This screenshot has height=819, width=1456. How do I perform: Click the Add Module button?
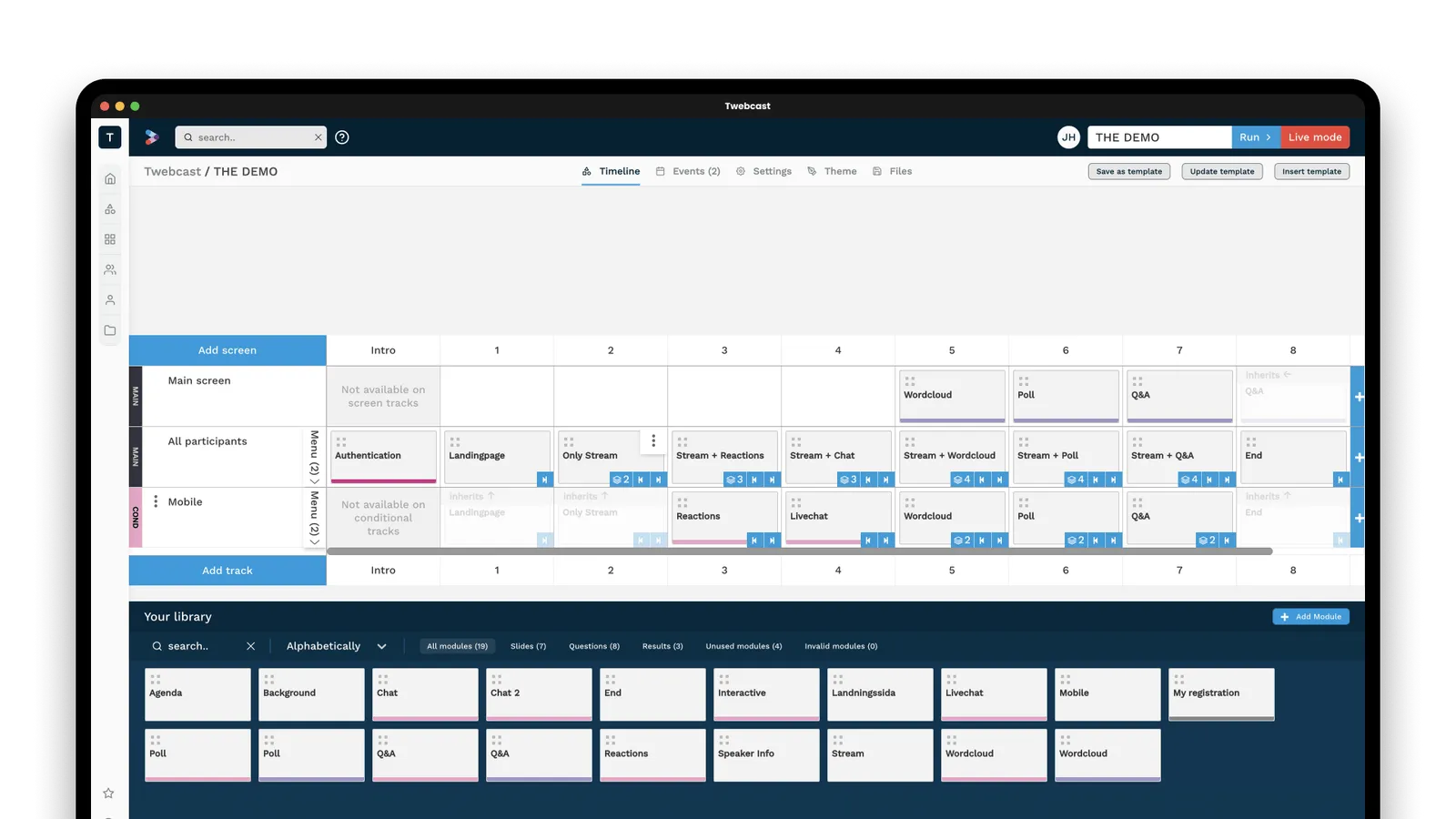1310,617
